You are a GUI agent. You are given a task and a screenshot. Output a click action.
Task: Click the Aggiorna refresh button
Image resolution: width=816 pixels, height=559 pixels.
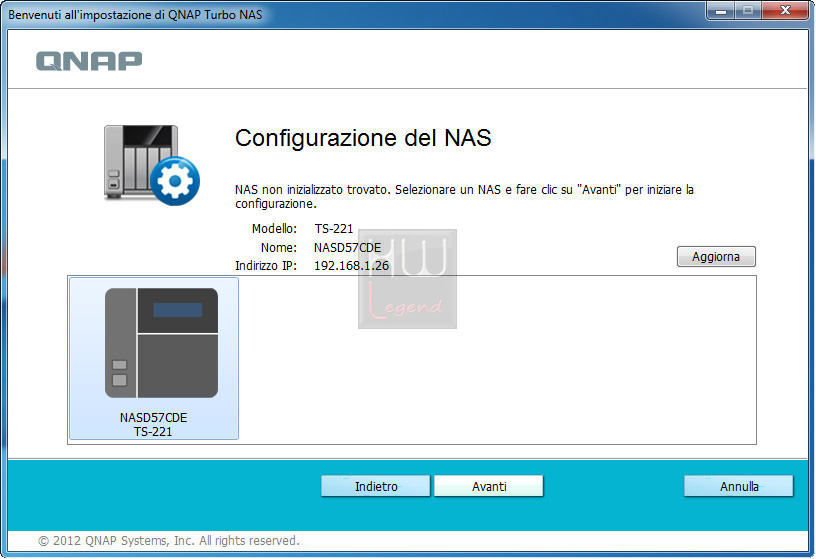[716, 257]
